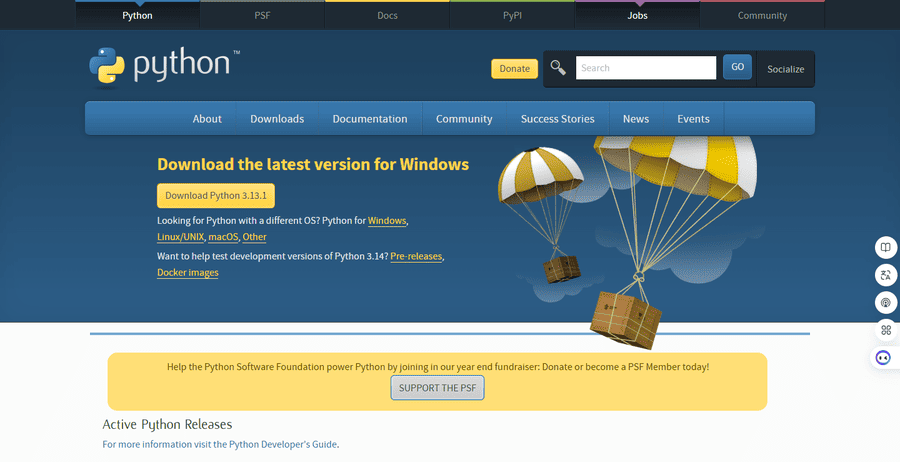Open the Socialize dropdown
900x462 pixels.
tap(785, 69)
